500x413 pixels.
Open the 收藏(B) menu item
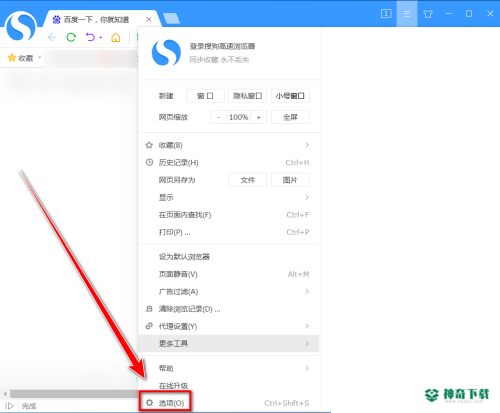pos(229,145)
